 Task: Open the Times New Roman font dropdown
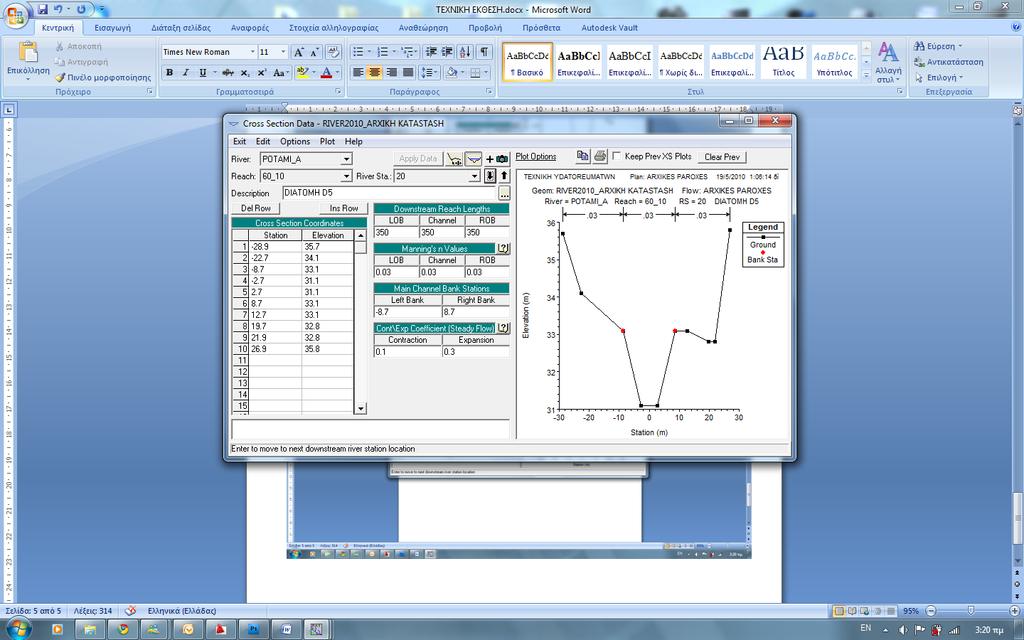[252, 52]
